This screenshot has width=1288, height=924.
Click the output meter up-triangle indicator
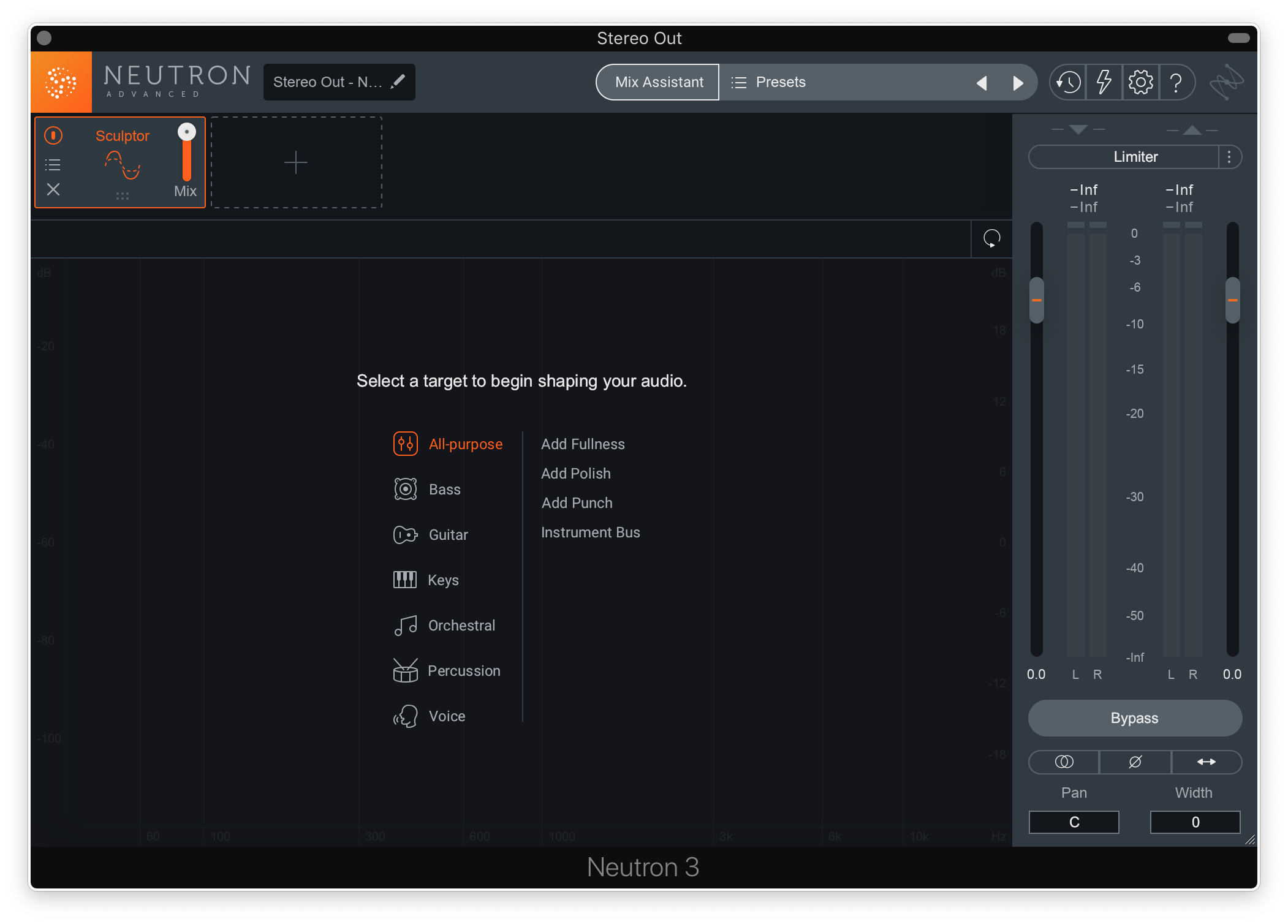(1192, 130)
